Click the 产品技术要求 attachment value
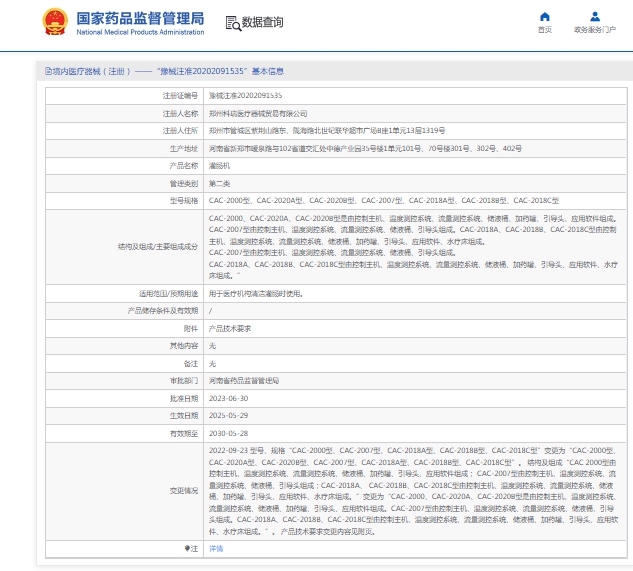This screenshot has width=633, height=571. pos(229,328)
